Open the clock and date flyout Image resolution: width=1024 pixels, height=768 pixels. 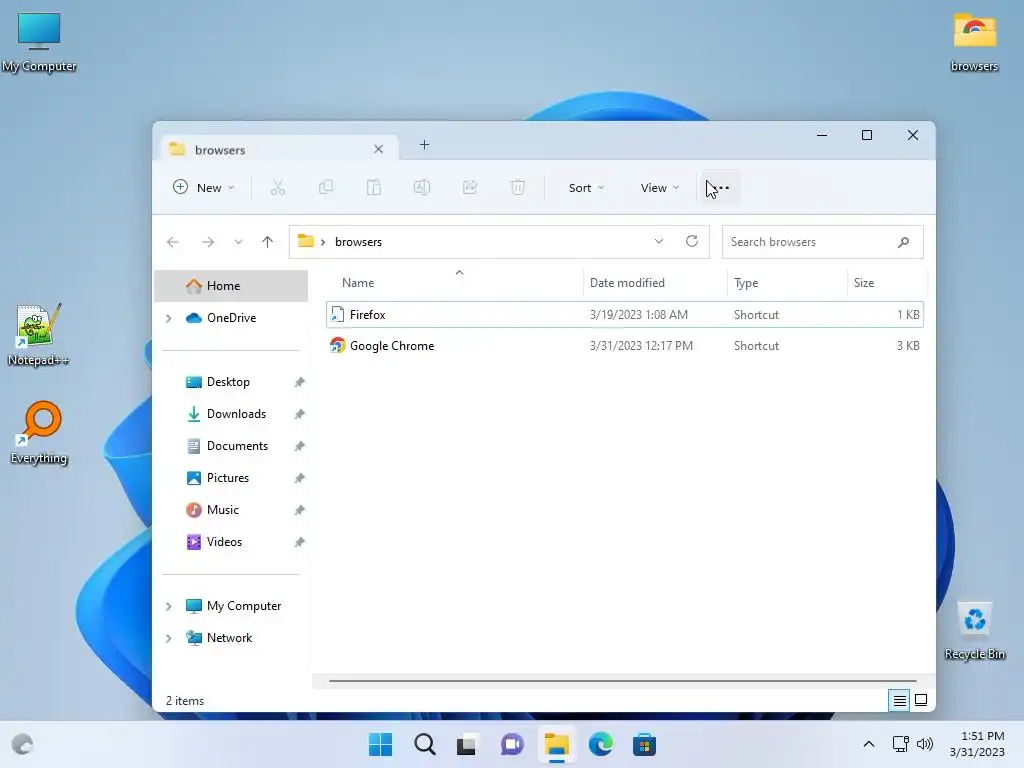tap(977, 744)
